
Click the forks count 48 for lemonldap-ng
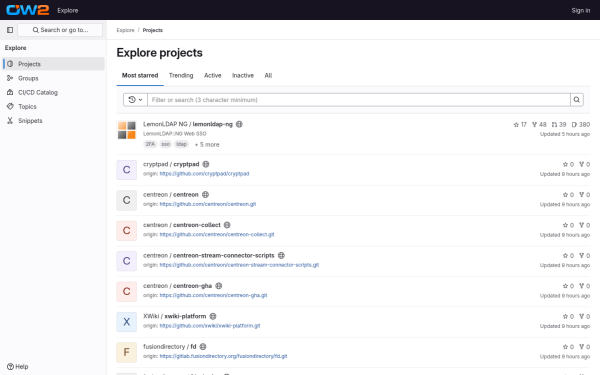pos(539,124)
